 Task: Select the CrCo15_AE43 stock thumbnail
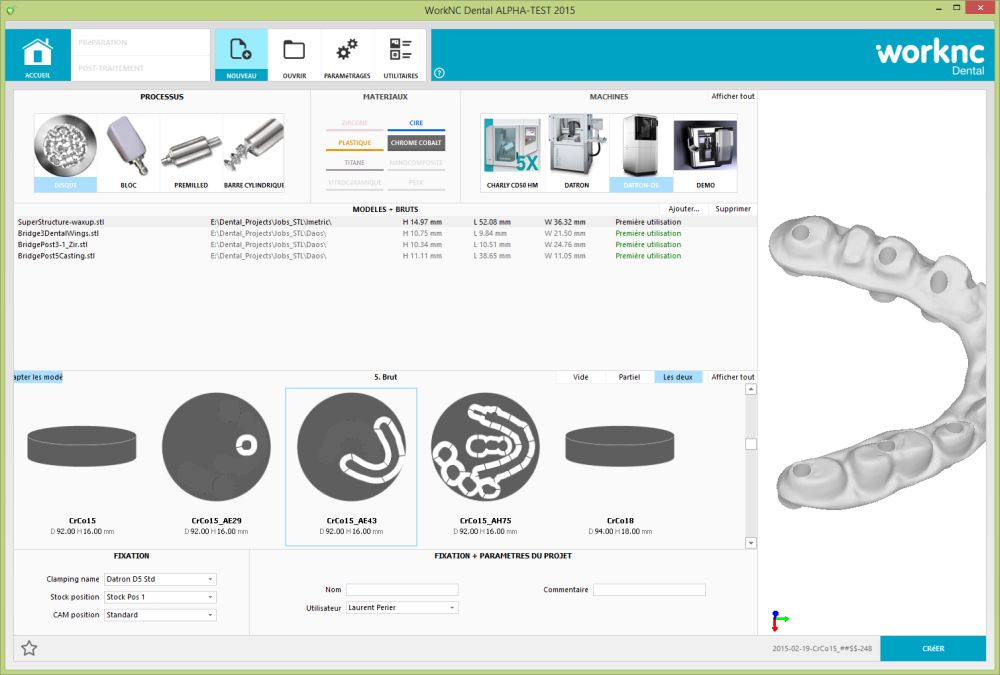[351, 466]
